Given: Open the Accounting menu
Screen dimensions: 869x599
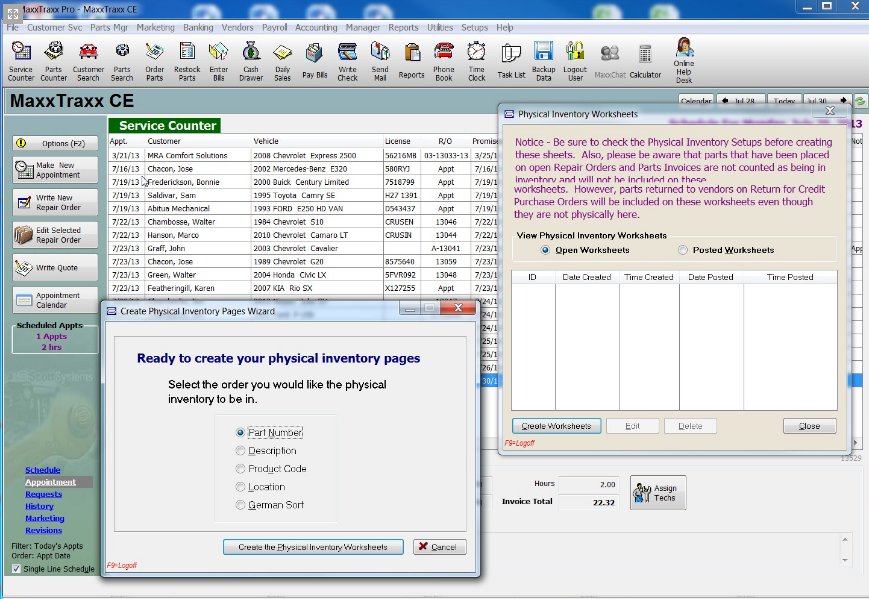Looking at the screenshot, I should (x=316, y=27).
